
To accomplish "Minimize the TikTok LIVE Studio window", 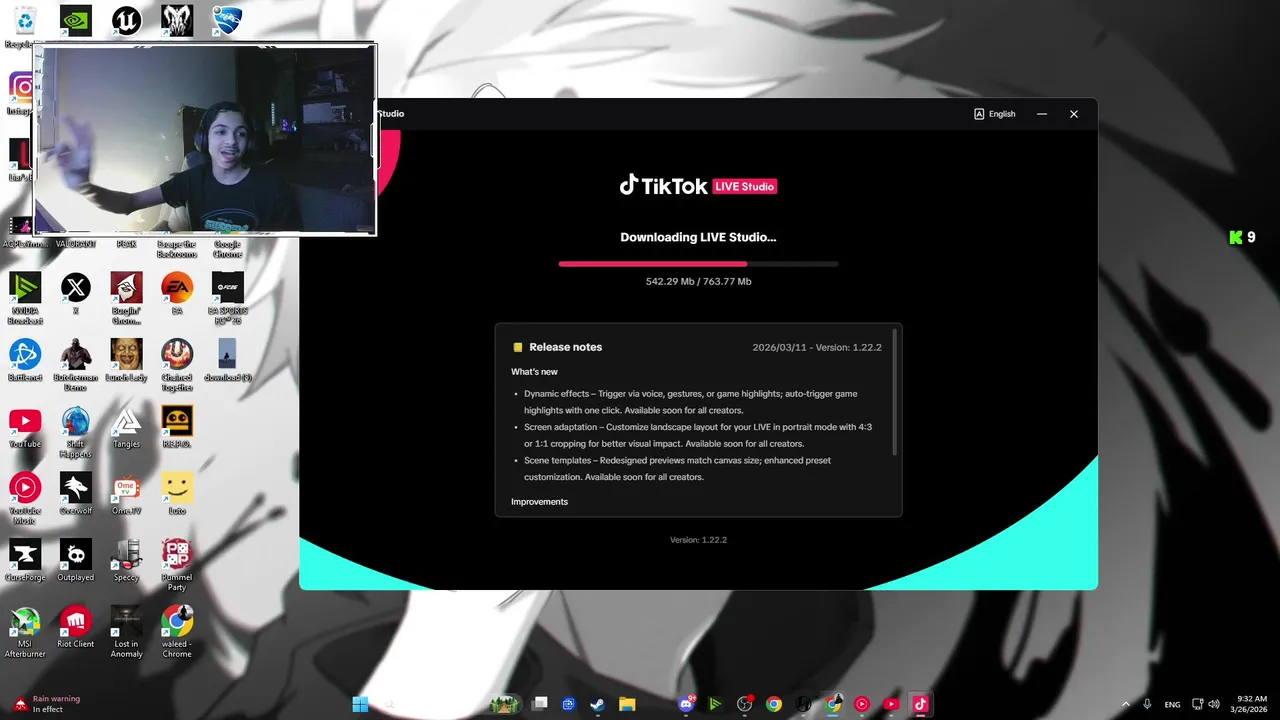I will (1042, 114).
